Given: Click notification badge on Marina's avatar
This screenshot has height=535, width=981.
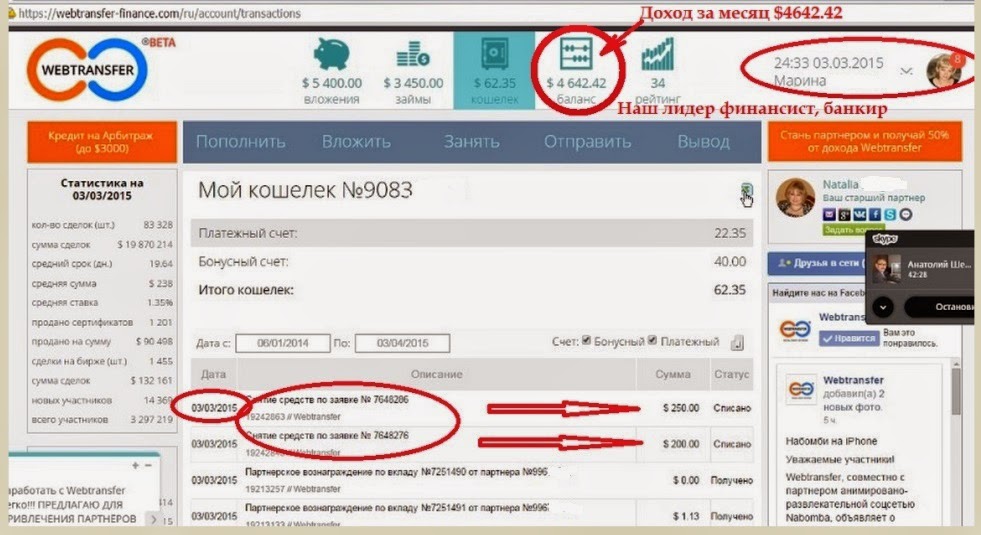Looking at the screenshot, I should coord(957,59).
